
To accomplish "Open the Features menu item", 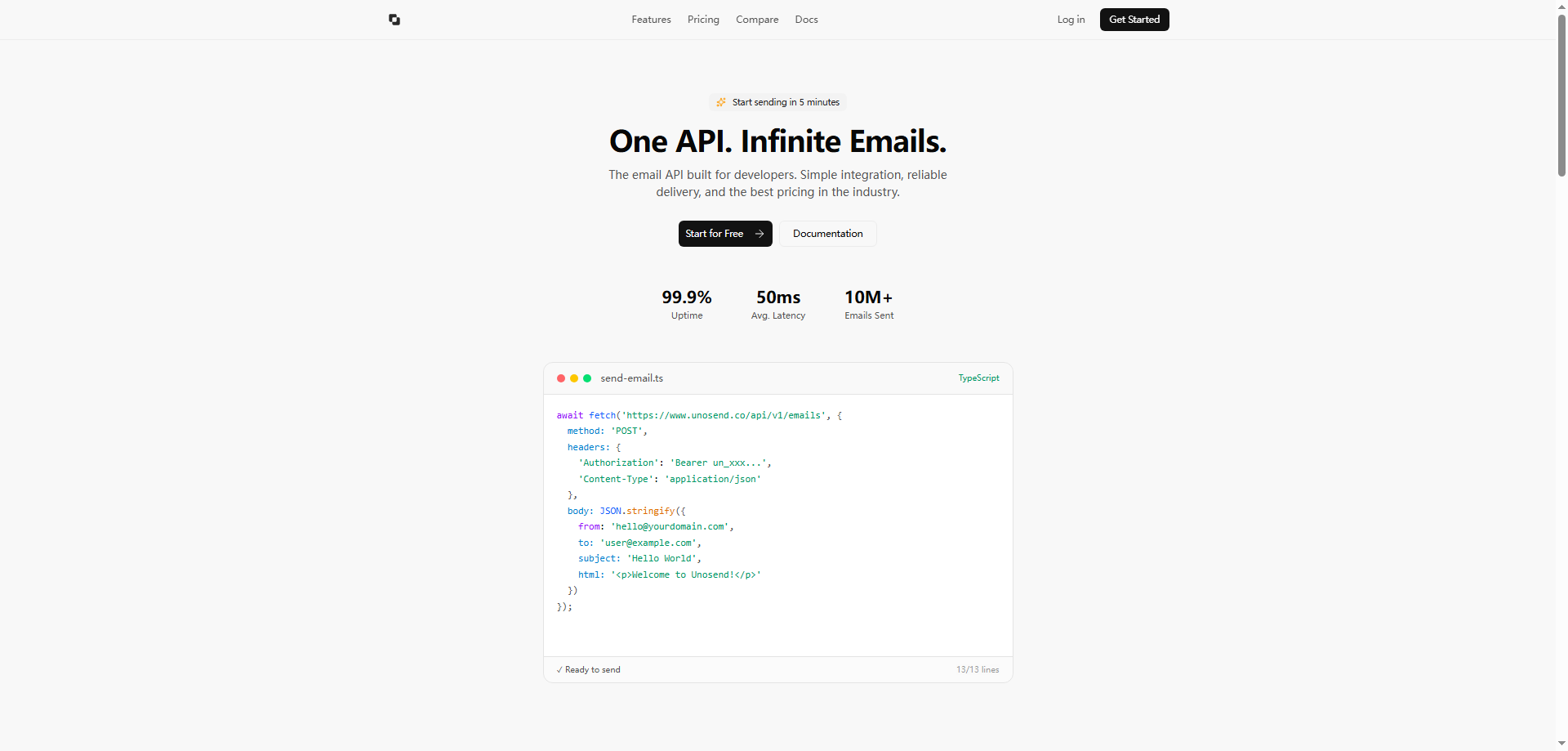I will [x=651, y=19].
